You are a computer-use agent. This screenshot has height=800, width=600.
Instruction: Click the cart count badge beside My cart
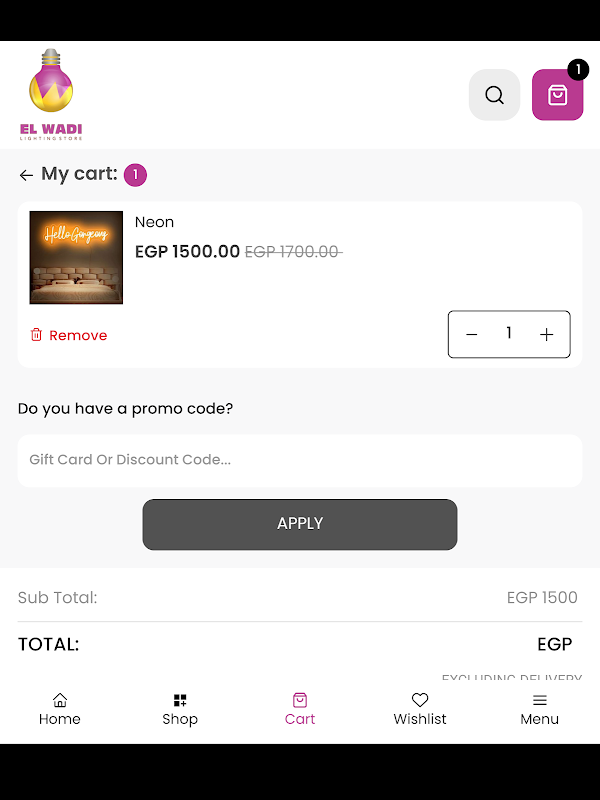(x=135, y=175)
